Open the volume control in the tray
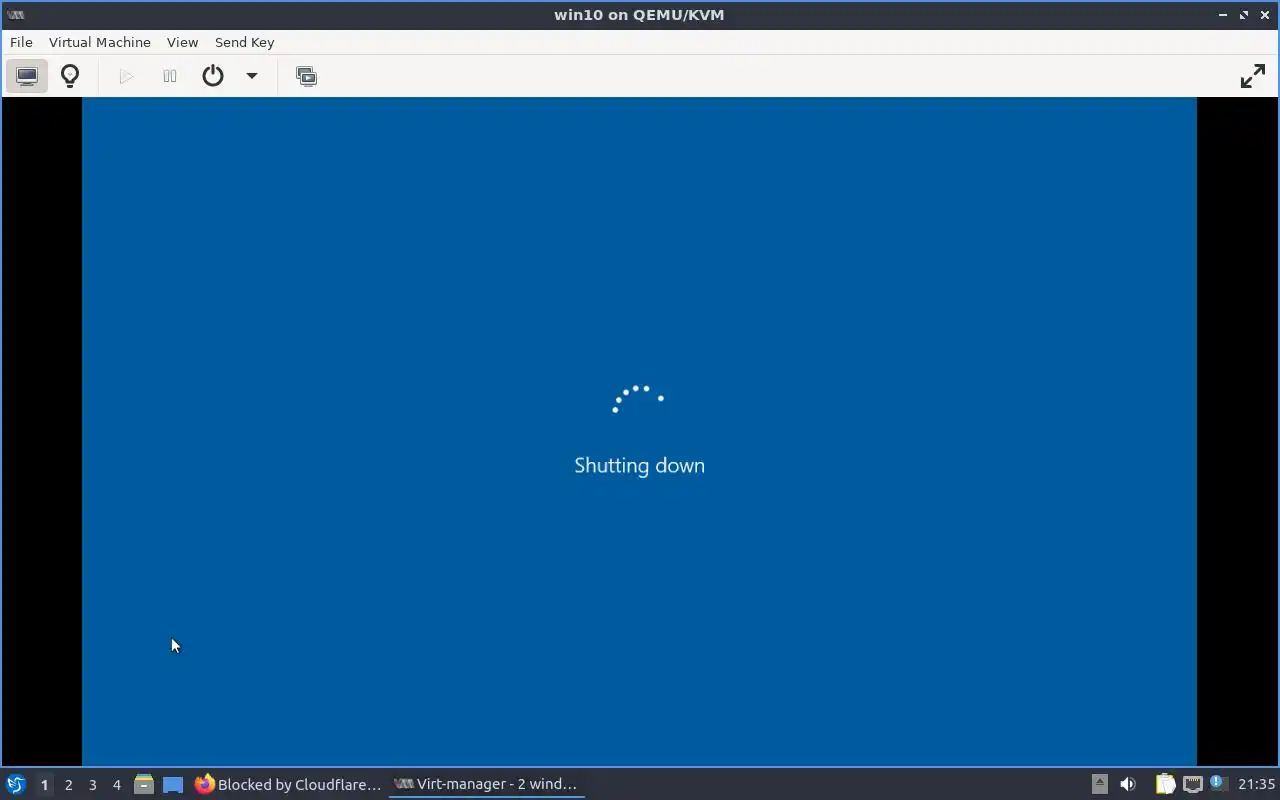This screenshot has height=800, width=1280. pos(1128,784)
